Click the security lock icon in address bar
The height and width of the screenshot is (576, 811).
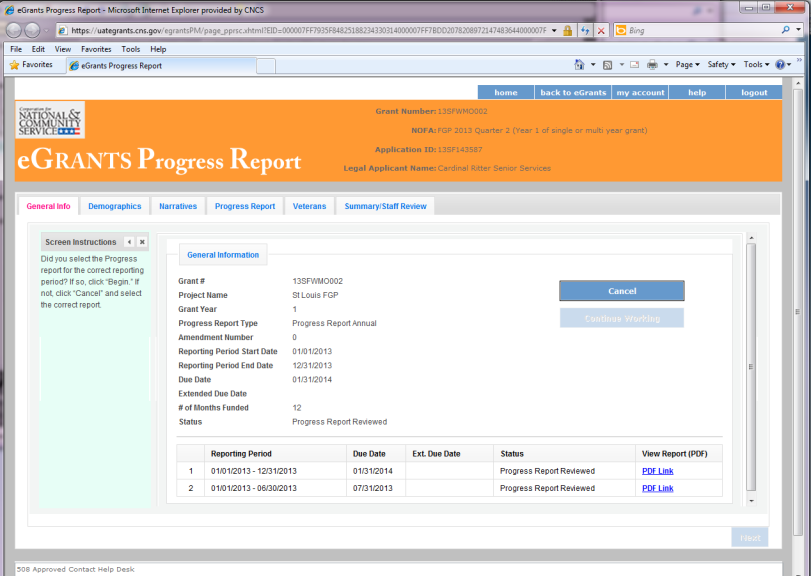(x=568, y=31)
